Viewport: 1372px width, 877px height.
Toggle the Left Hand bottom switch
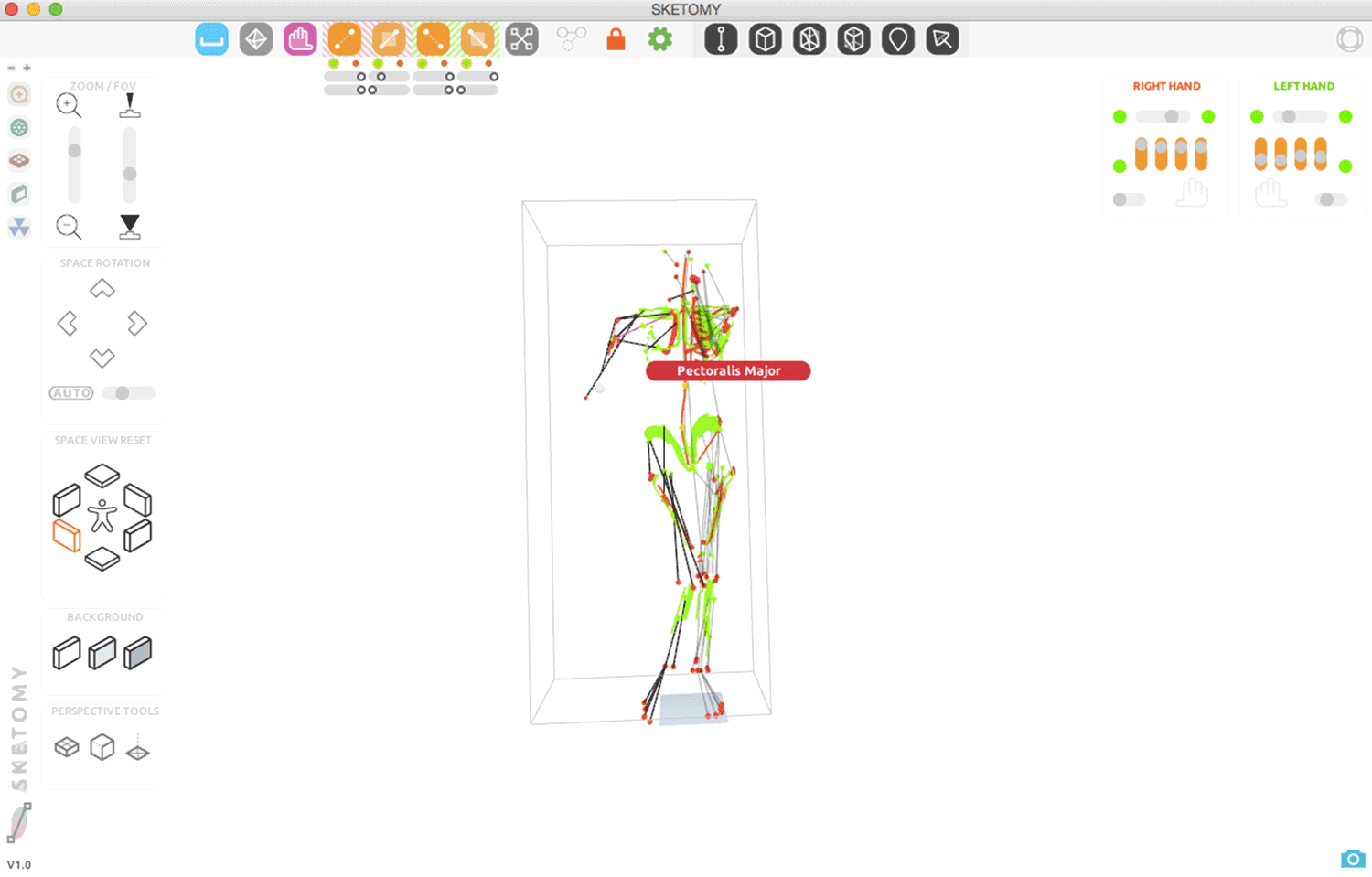pyautogui.click(x=1331, y=199)
